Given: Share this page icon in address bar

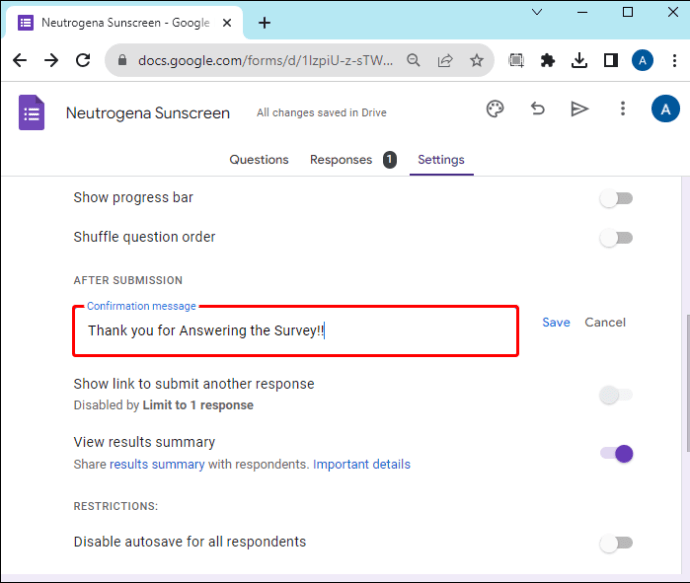Looking at the screenshot, I should click(445, 60).
